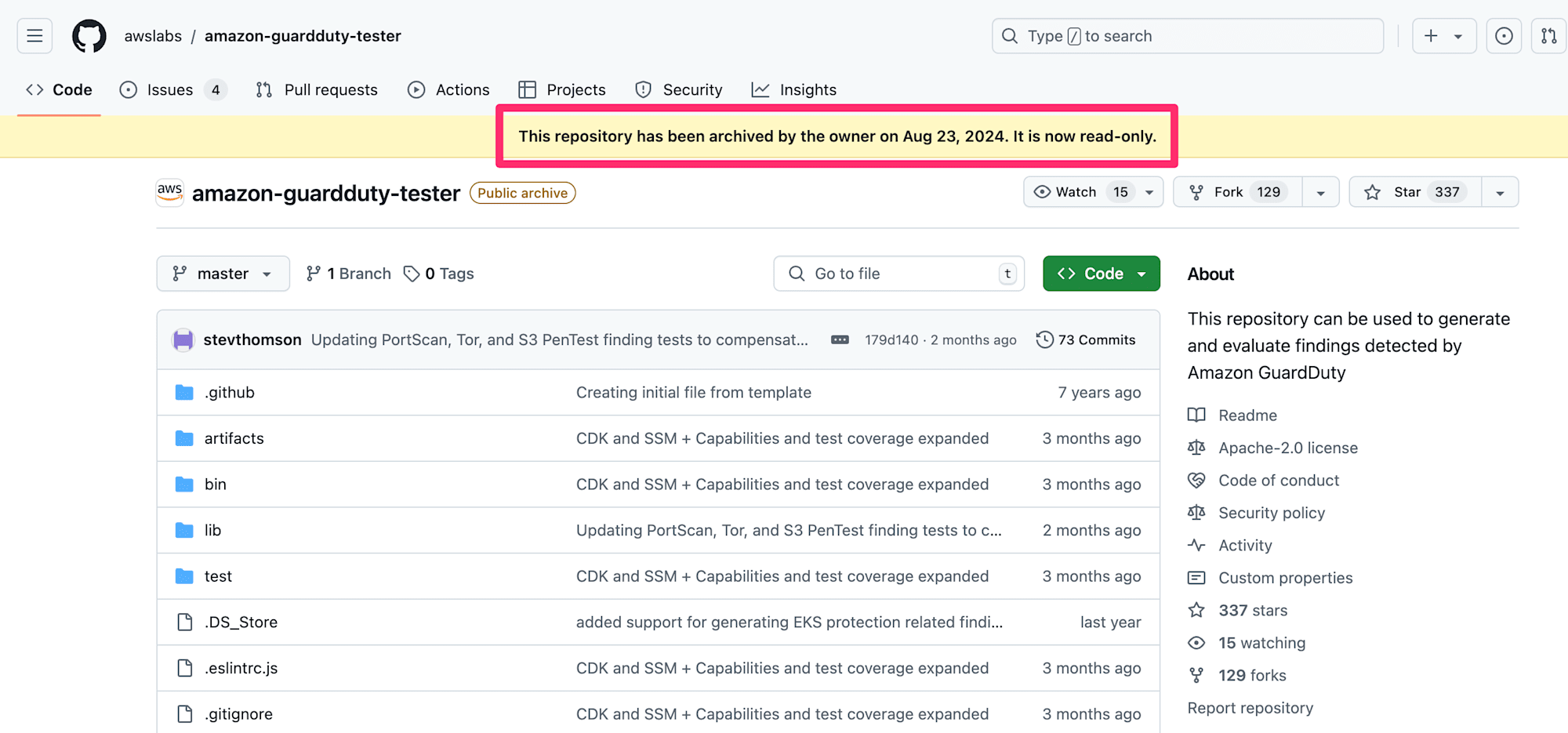Viewport: 1568px width, 733px height.
Task: Open the Security tab
Action: pos(679,90)
